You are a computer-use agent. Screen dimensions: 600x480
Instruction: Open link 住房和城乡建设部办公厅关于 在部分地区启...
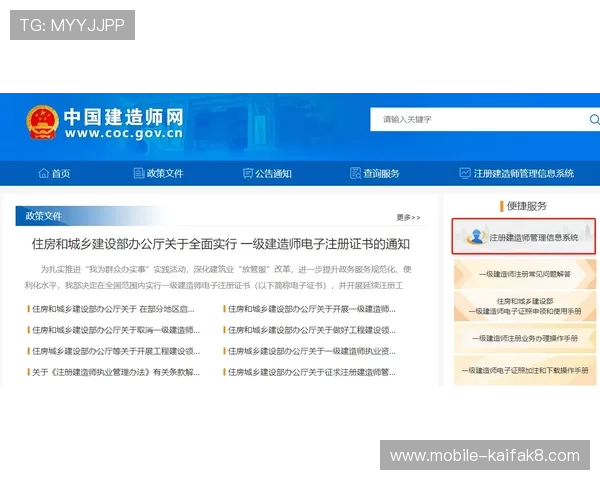111,309
